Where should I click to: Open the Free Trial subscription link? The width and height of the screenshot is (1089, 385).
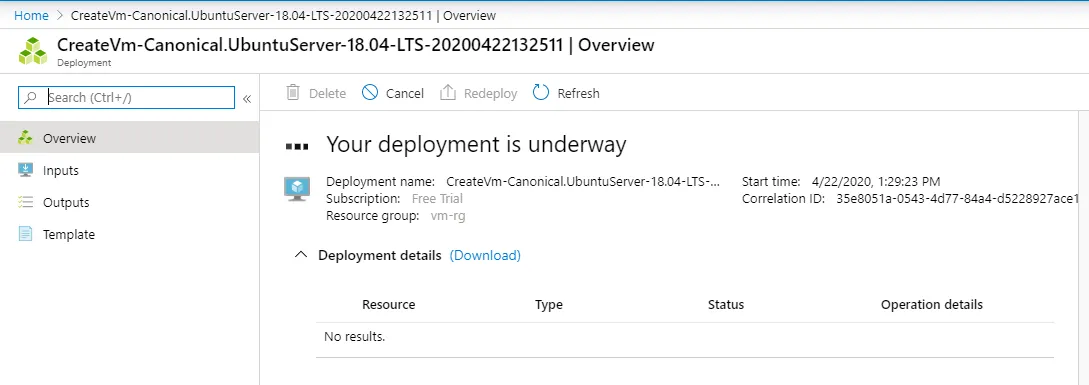pos(437,198)
